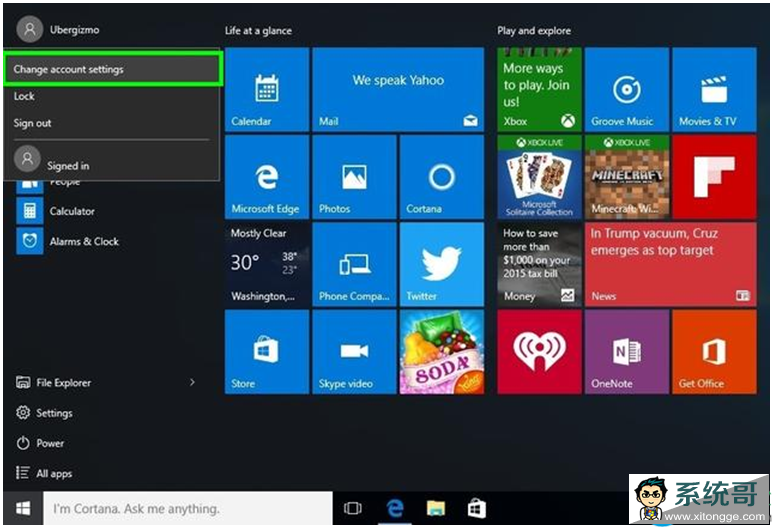Open the Twitter tile
The width and height of the screenshot is (774, 529).
pyautogui.click(x=440, y=264)
